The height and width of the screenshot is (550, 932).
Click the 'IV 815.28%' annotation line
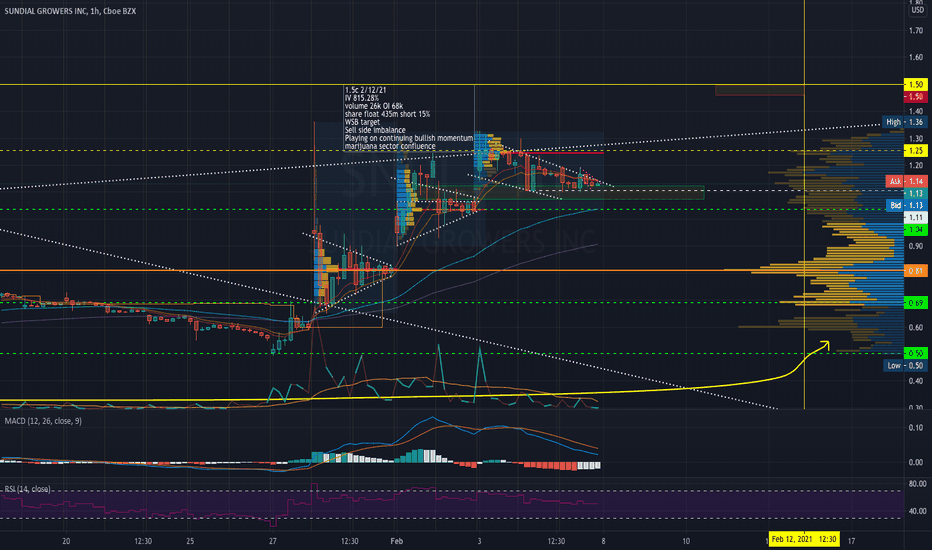tap(362, 98)
